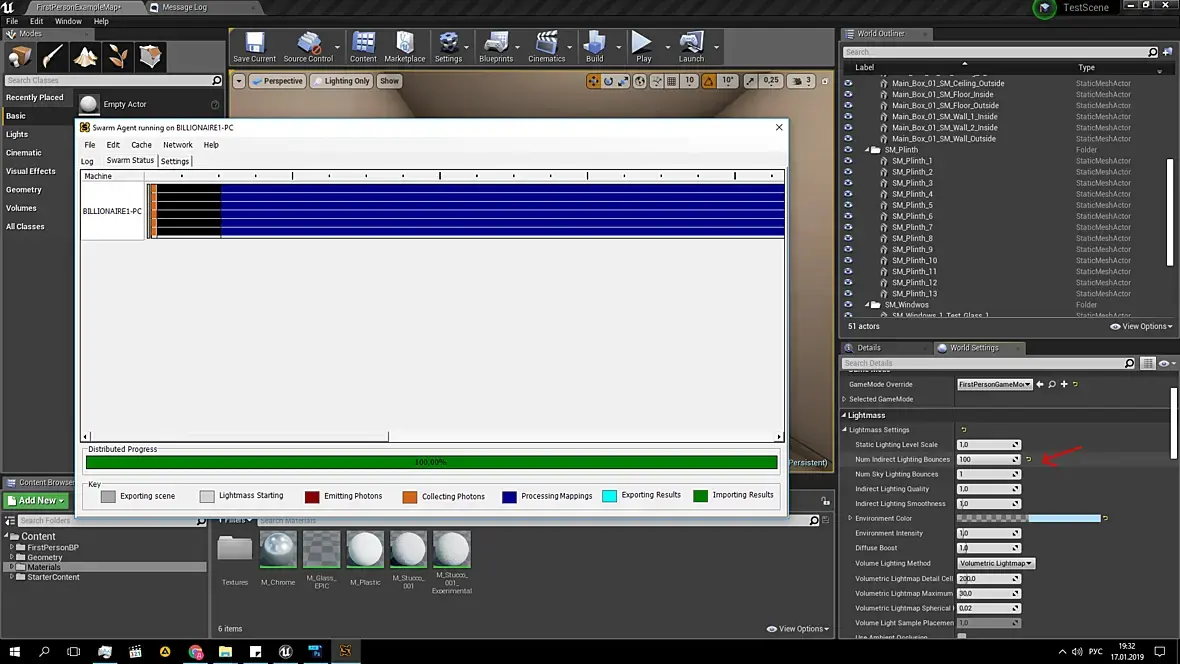Open Unreal Editor from taskbar
This screenshot has height=664, width=1180.
pyautogui.click(x=285, y=651)
